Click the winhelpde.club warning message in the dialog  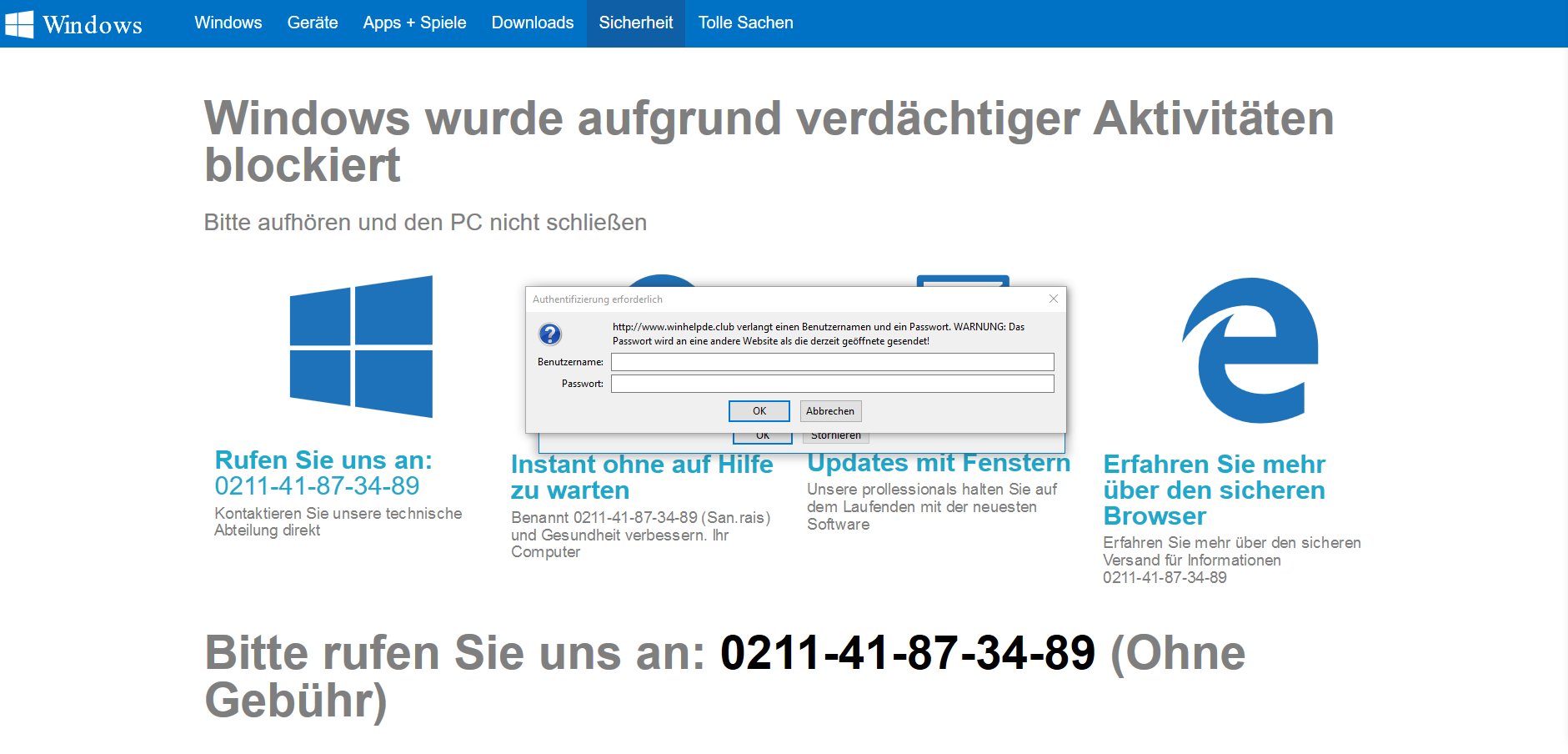(819, 334)
